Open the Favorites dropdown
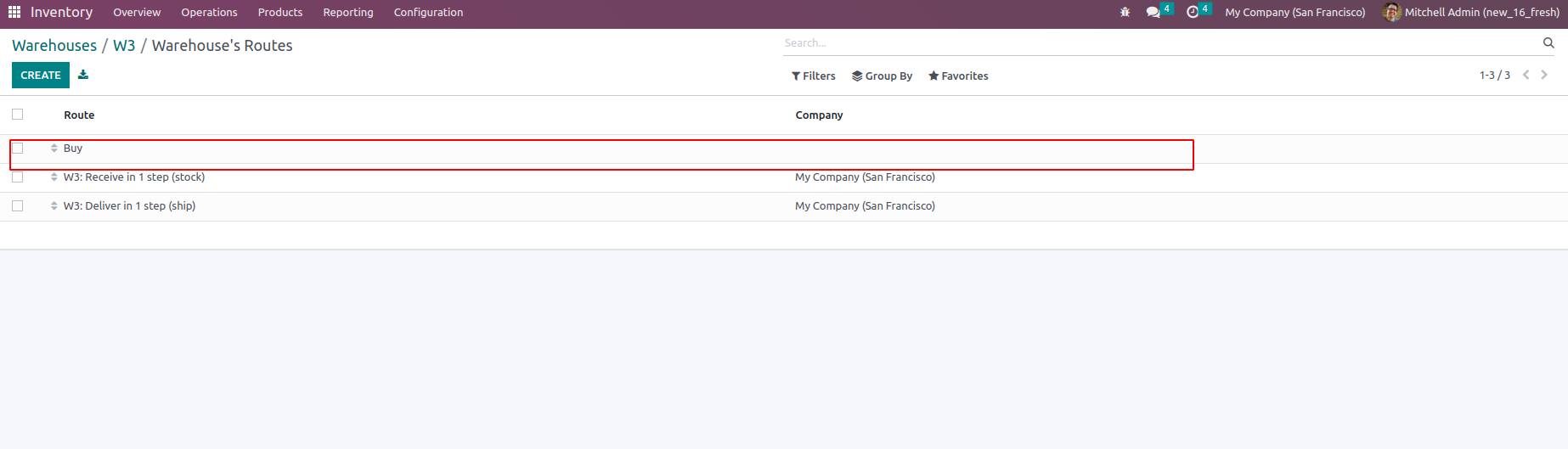 [x=958, y=76]
